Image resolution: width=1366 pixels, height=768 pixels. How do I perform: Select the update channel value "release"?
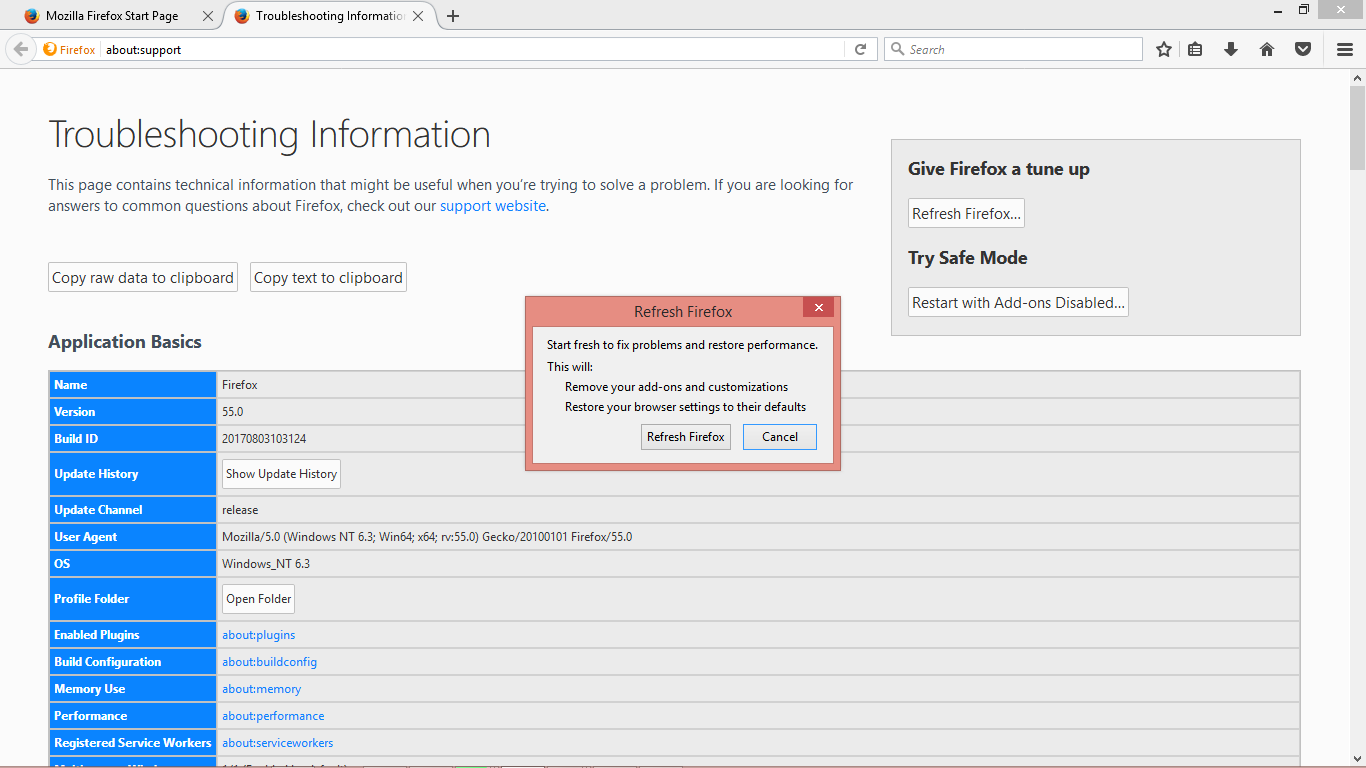(240, 510)
